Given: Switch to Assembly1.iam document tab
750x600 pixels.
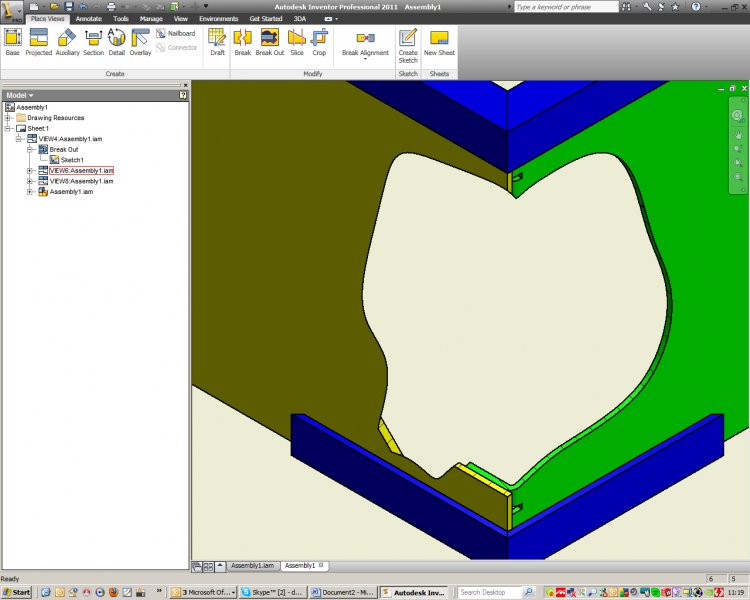Looking at the screenshot, I should (x=252, y=565).
